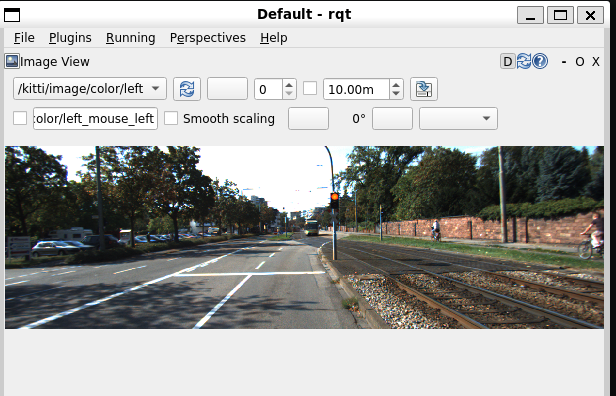This screenshot has height=396, width=616.
Task: Open the Help menu
Action: [273, 38]
